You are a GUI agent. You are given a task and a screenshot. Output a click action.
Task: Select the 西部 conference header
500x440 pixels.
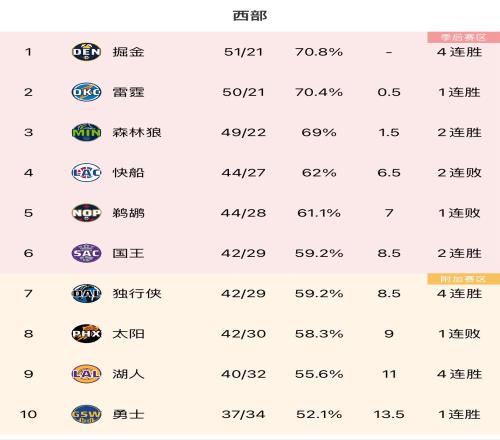[x=250, y=16]
